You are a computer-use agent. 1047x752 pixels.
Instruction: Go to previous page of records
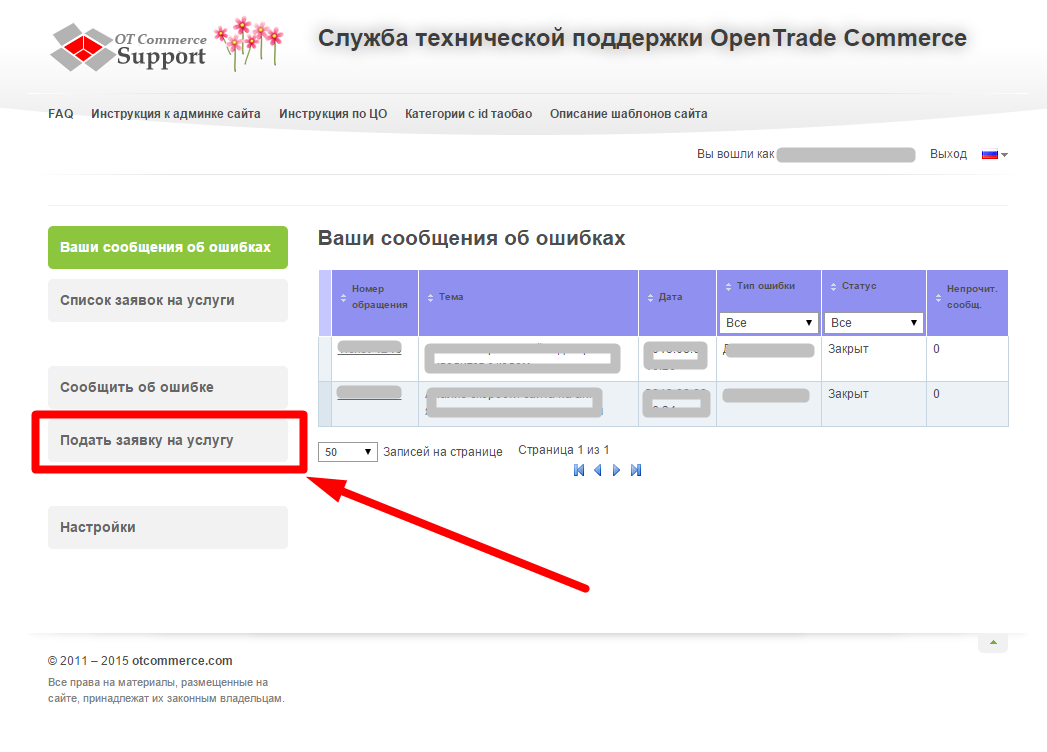598,470
